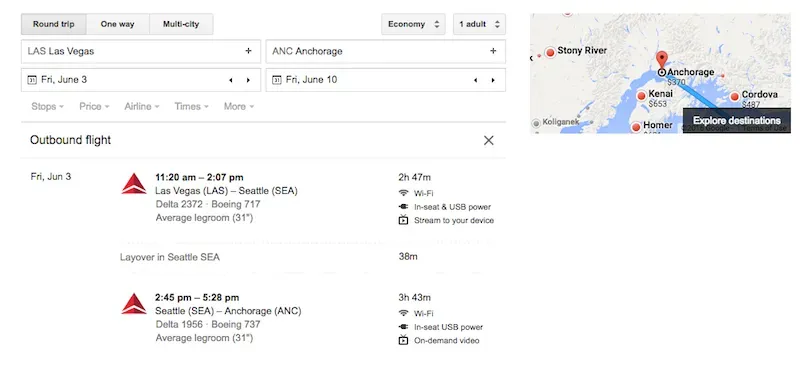Go to the previous departure date before June 3
Image resolution: width=800 pixels, height=371 pixels.
[231, 80]
